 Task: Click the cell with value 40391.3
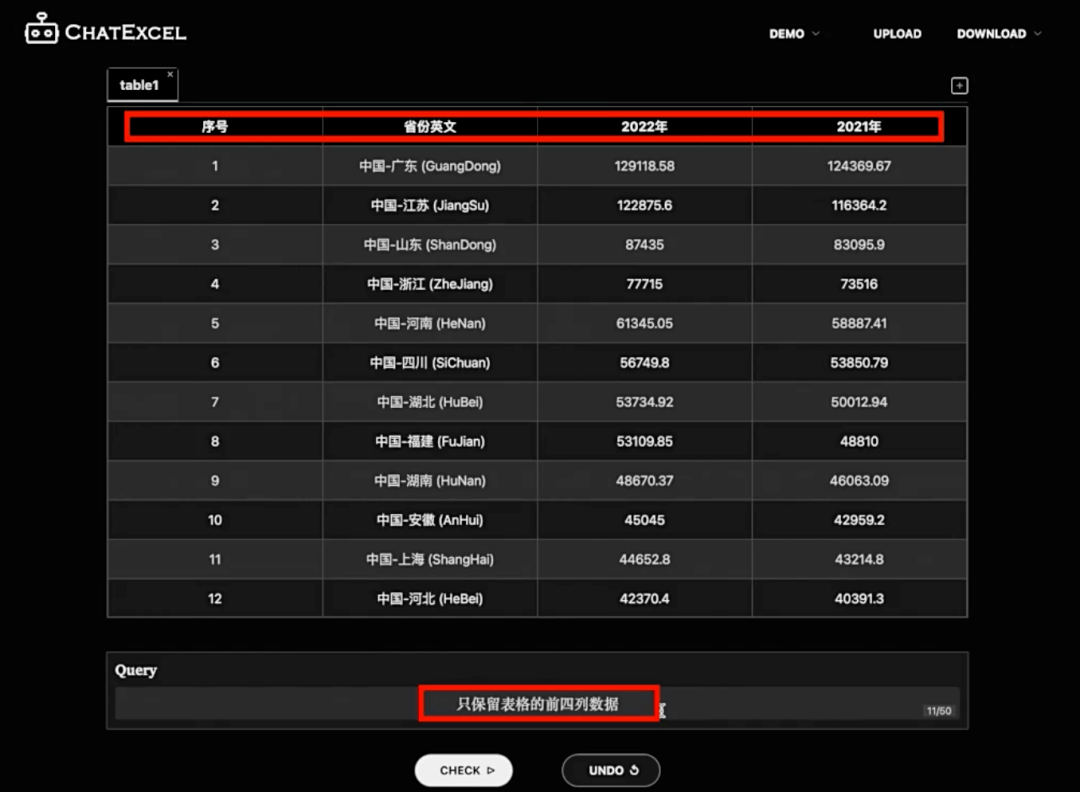tap(859, 599)
